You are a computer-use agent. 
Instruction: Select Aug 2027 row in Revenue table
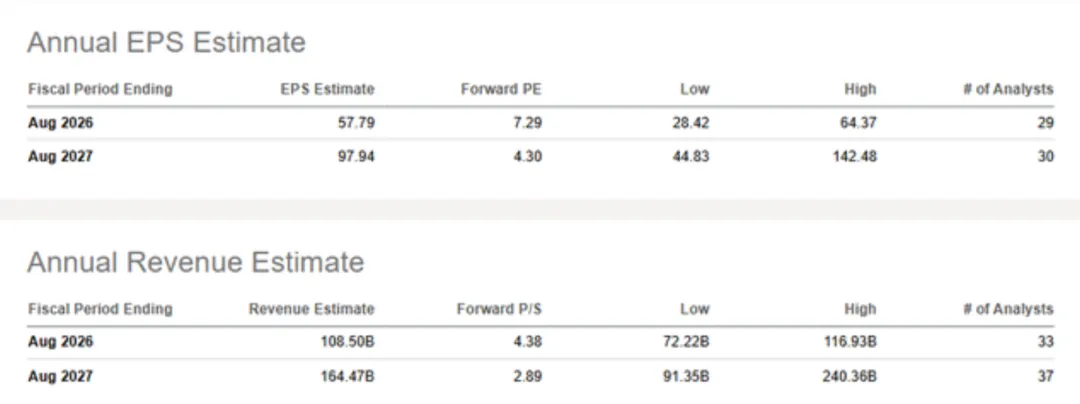coord(60,376)
